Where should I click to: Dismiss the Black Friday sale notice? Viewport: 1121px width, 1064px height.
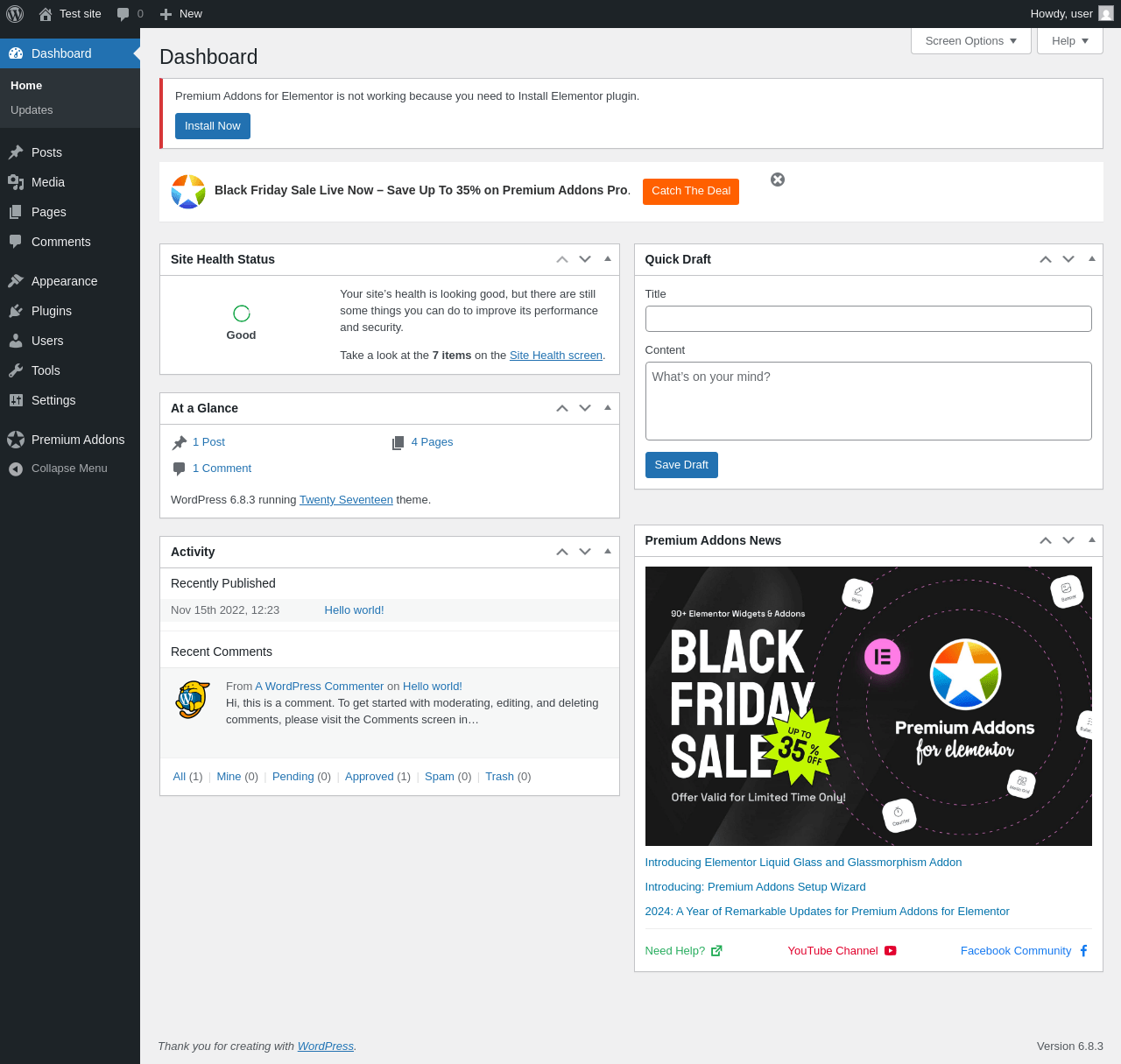(778, 180)
